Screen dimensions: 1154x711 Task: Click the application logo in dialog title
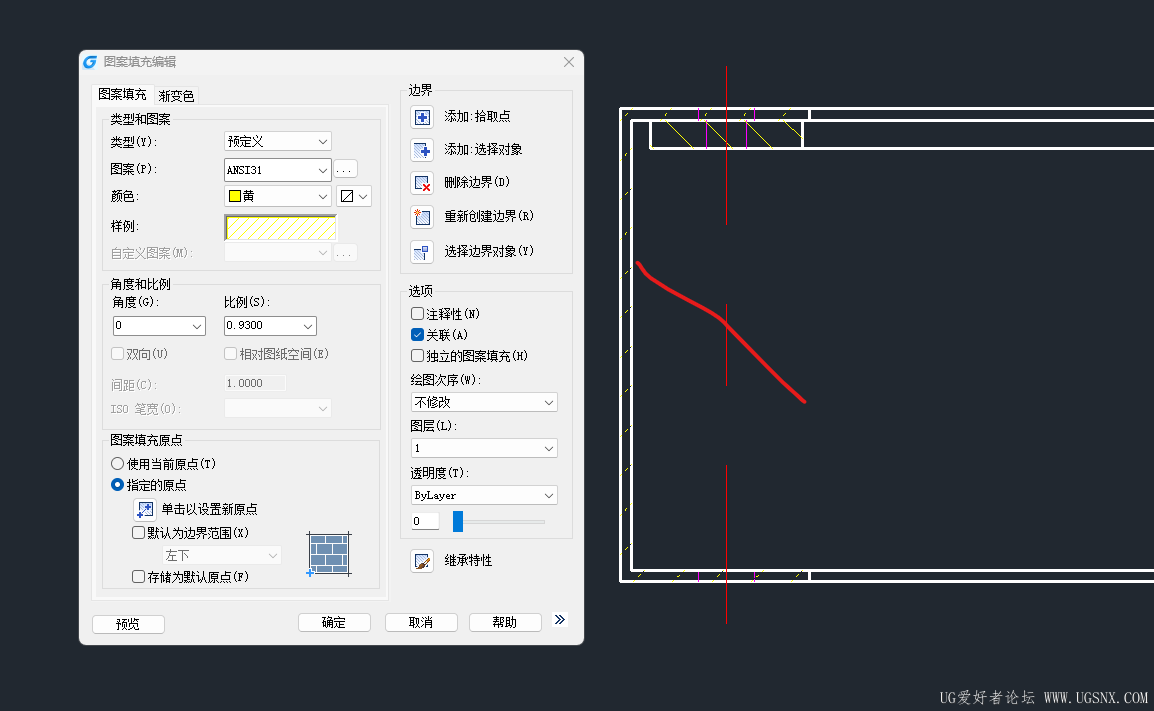pos(90,62)
